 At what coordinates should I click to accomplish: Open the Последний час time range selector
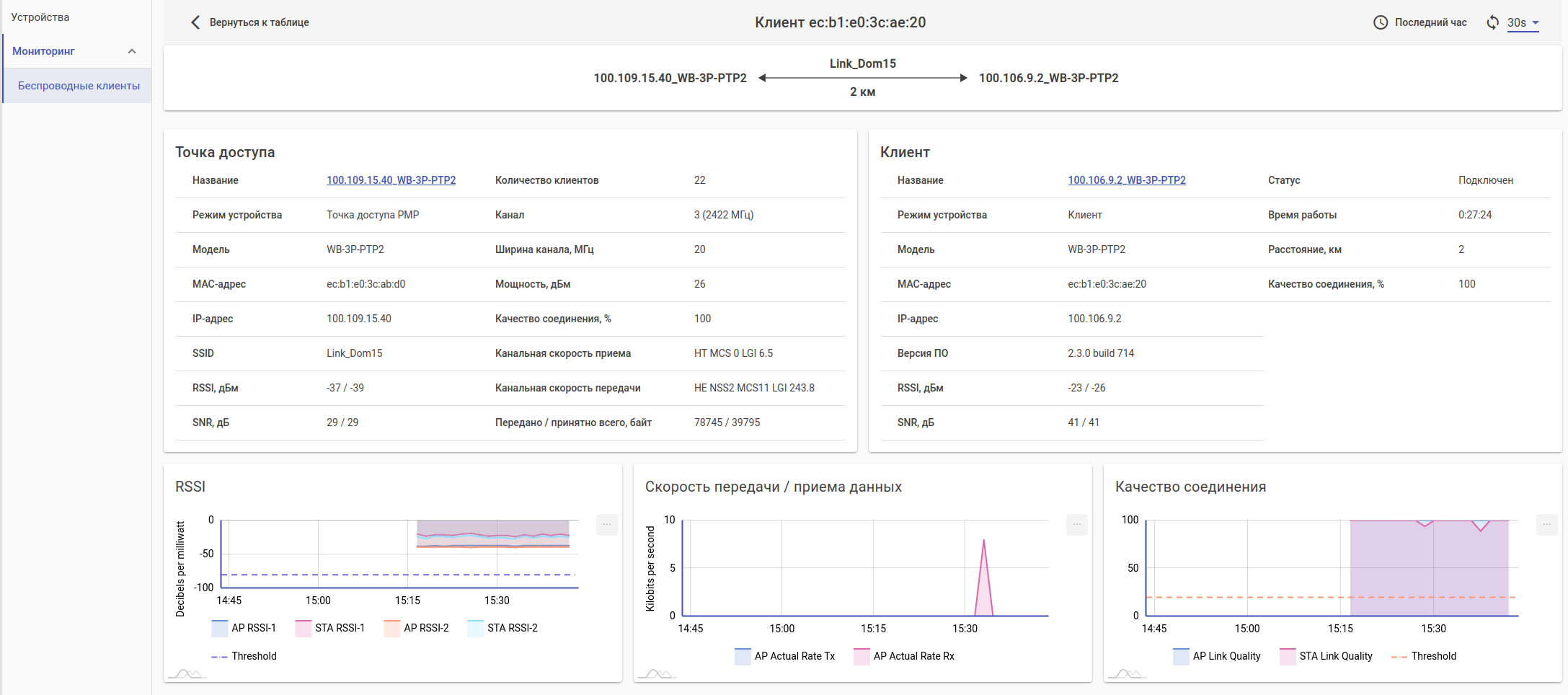point(1430,22)
